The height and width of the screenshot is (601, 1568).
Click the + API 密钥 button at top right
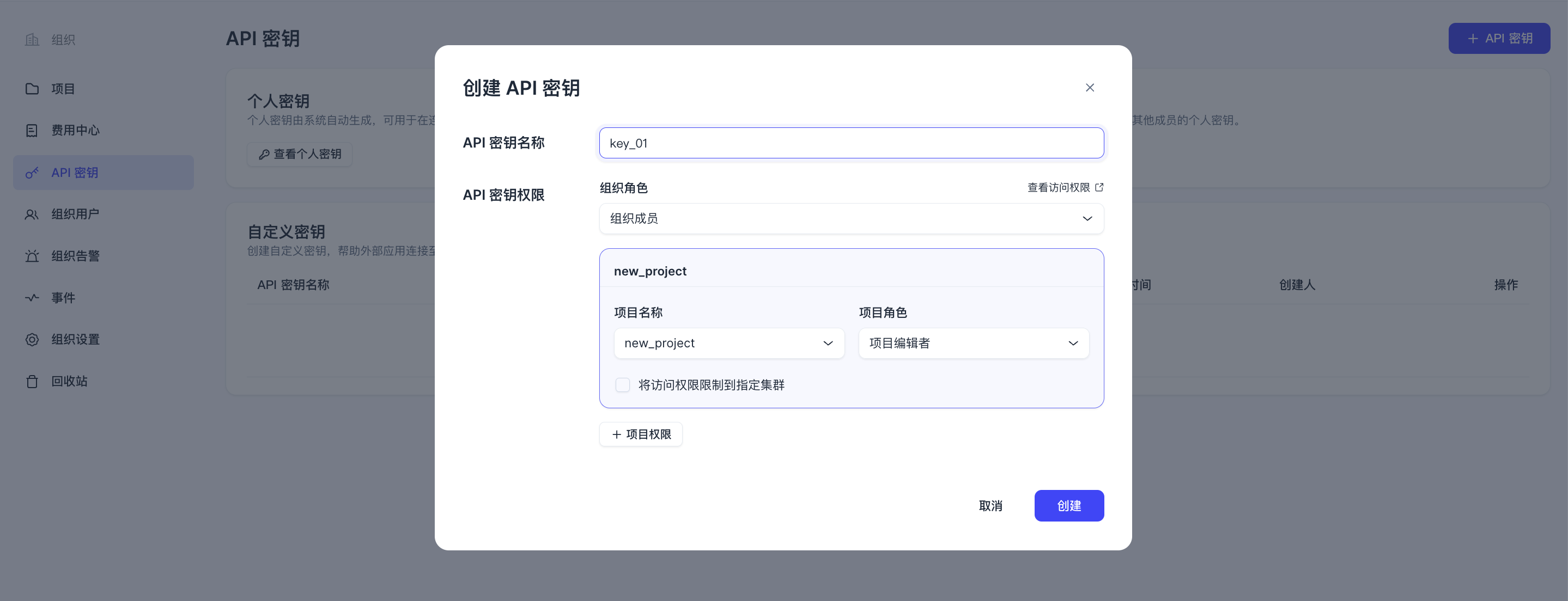pyautogui.click(x=1499, y=38)
